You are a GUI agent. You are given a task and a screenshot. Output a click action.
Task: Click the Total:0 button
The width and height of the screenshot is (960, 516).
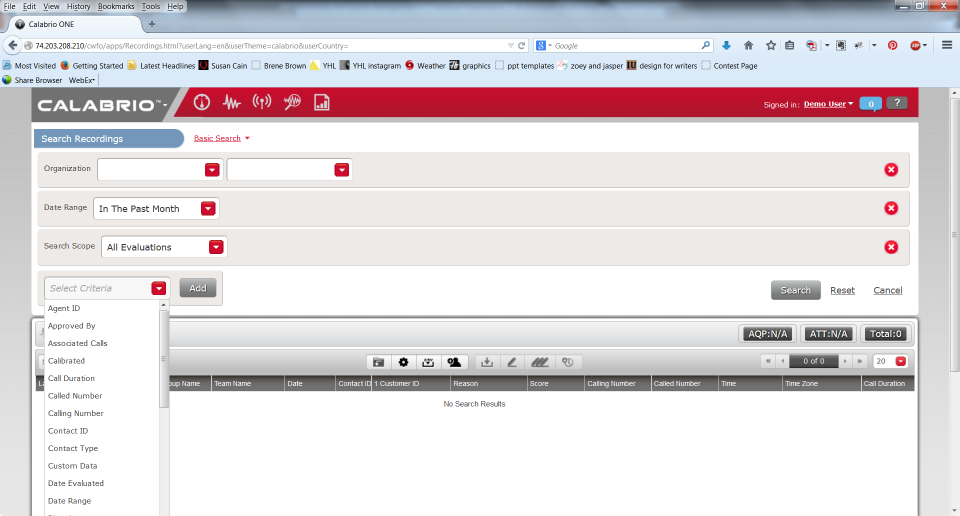point(886,334)
